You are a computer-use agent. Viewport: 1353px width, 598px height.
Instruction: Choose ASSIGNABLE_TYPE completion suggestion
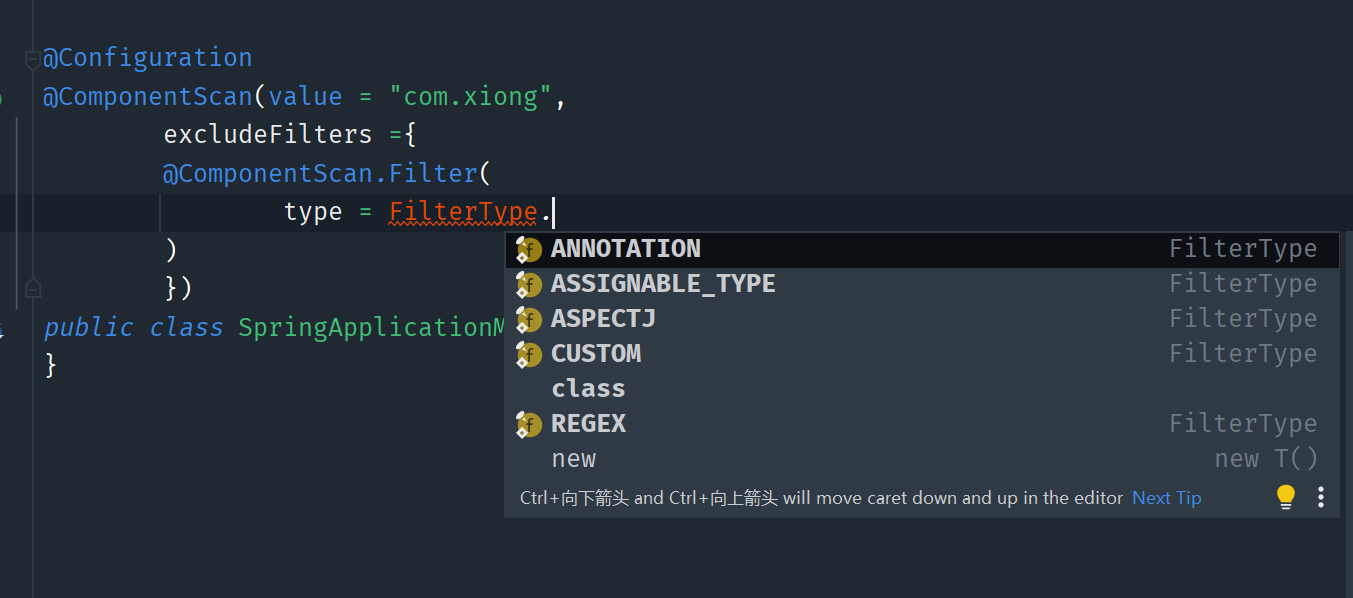point(921,284)
